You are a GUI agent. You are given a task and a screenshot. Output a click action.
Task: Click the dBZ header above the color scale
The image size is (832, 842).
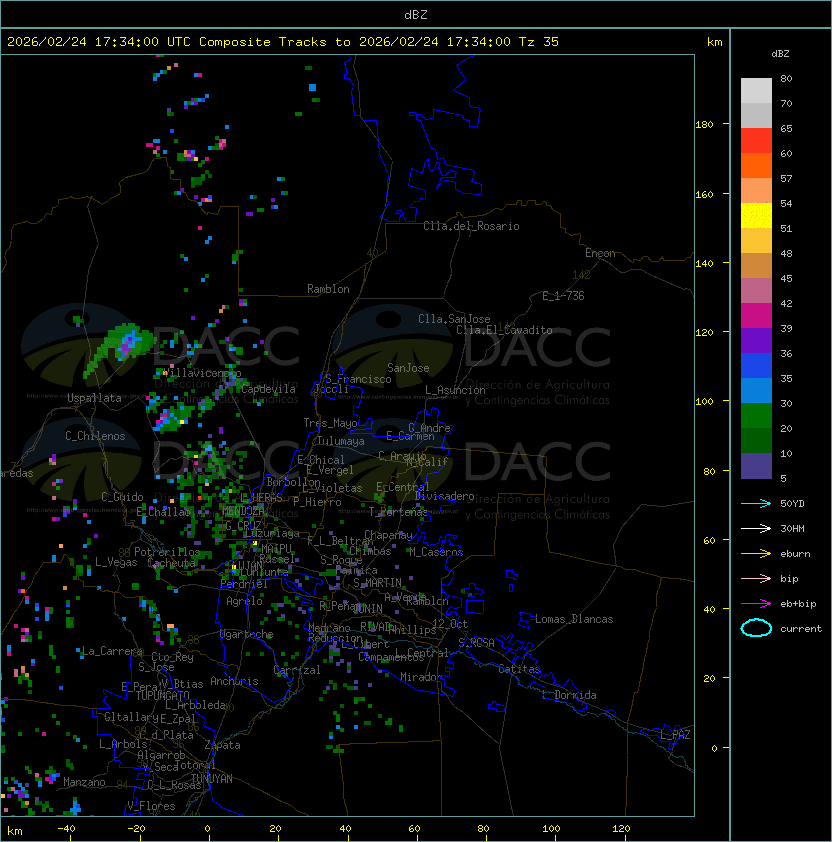click(x=780, y=54)
